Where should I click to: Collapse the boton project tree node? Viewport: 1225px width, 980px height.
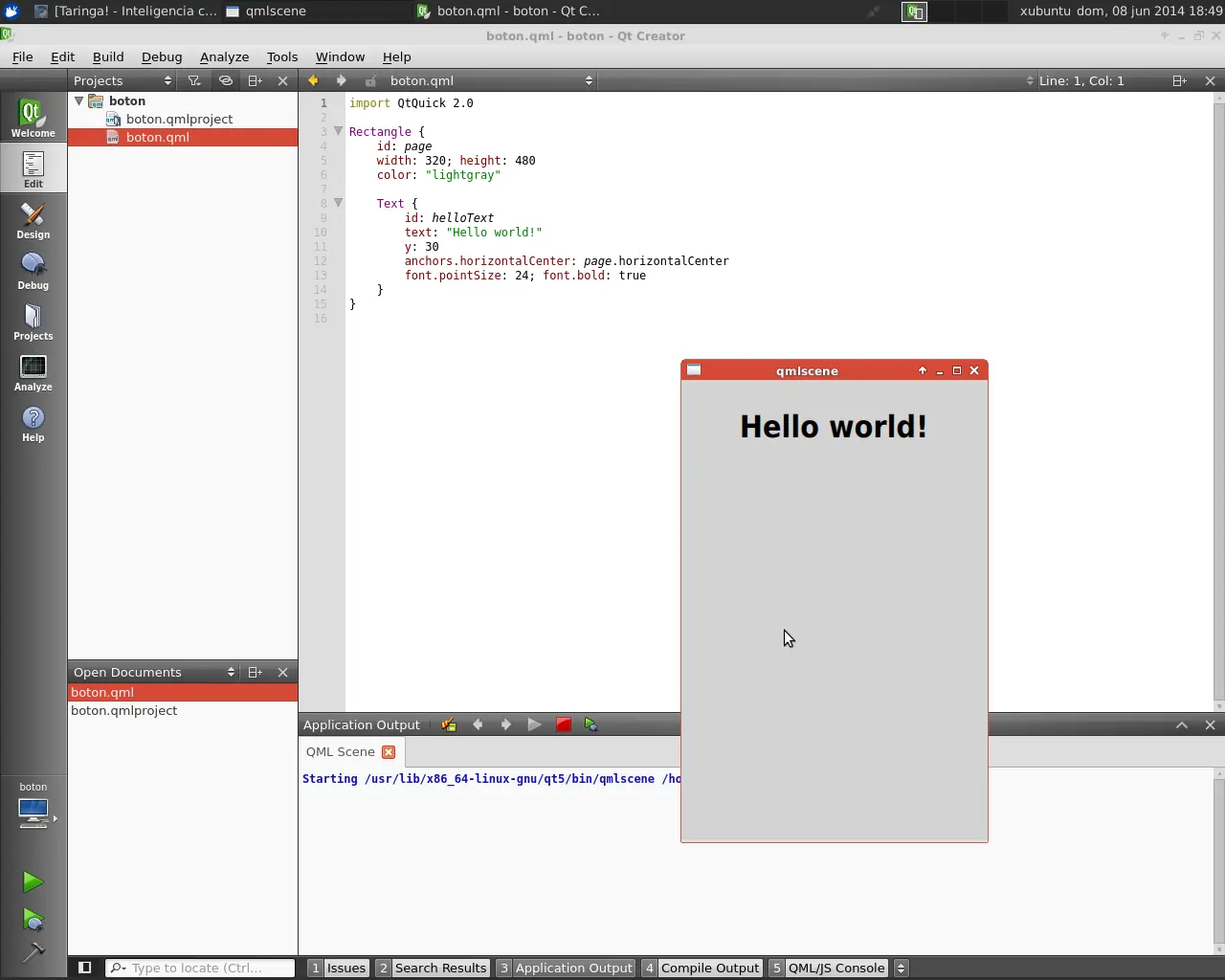click(79, 100)
